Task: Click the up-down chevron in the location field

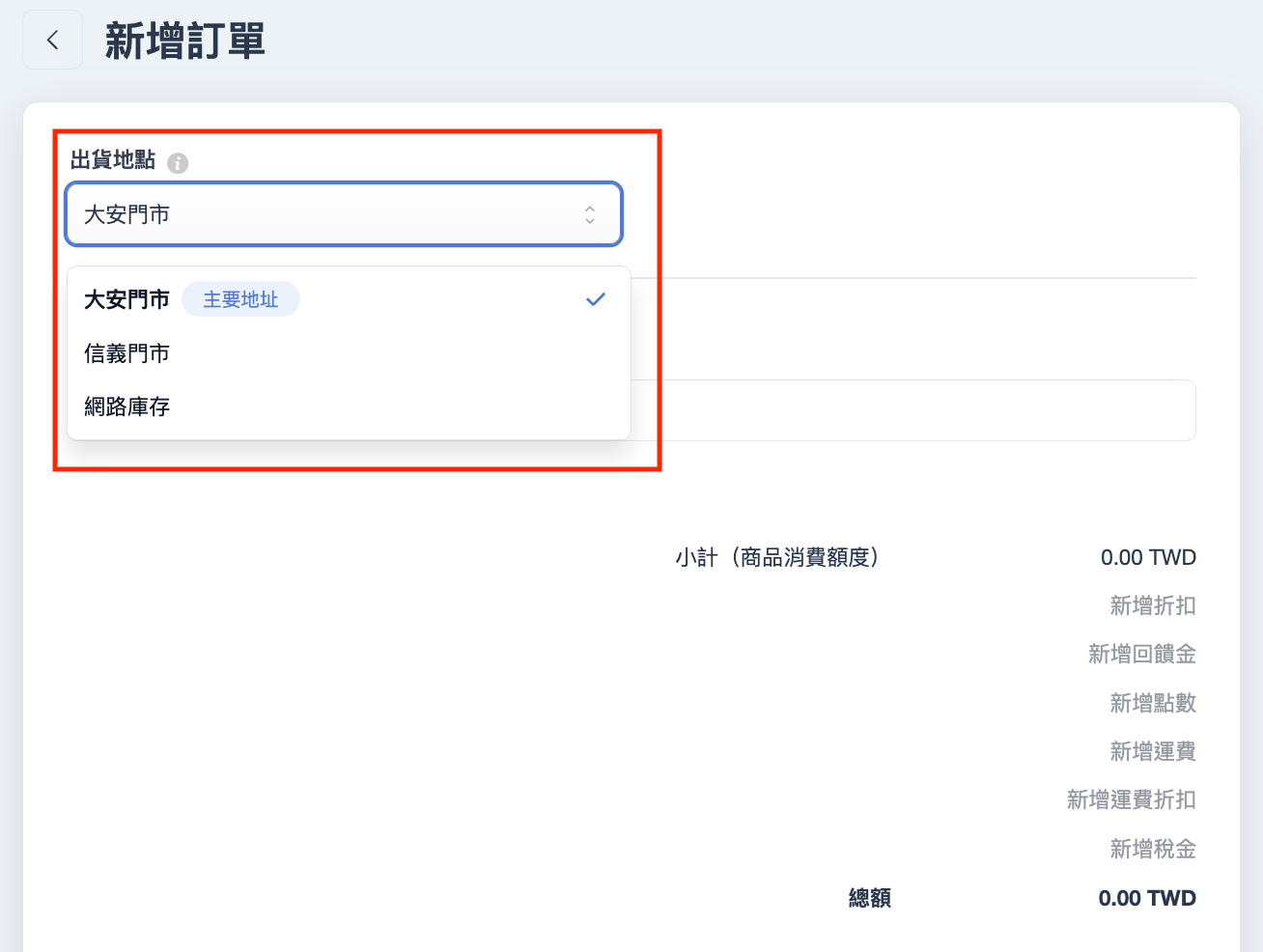Action: pos(589,214)
